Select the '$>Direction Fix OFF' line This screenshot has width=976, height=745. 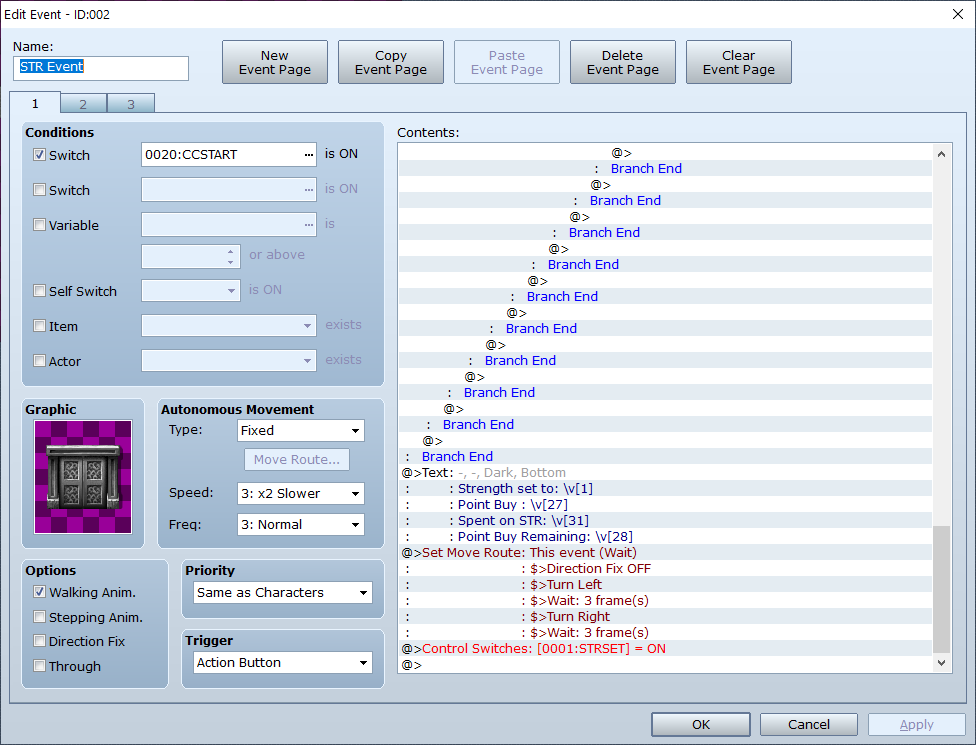click(x=665, y=569)
